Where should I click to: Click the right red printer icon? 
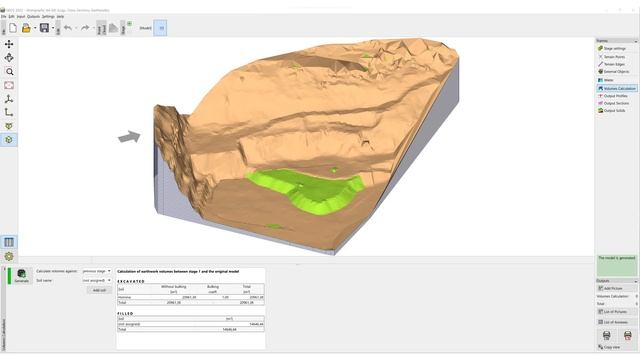tap(628, 336)
